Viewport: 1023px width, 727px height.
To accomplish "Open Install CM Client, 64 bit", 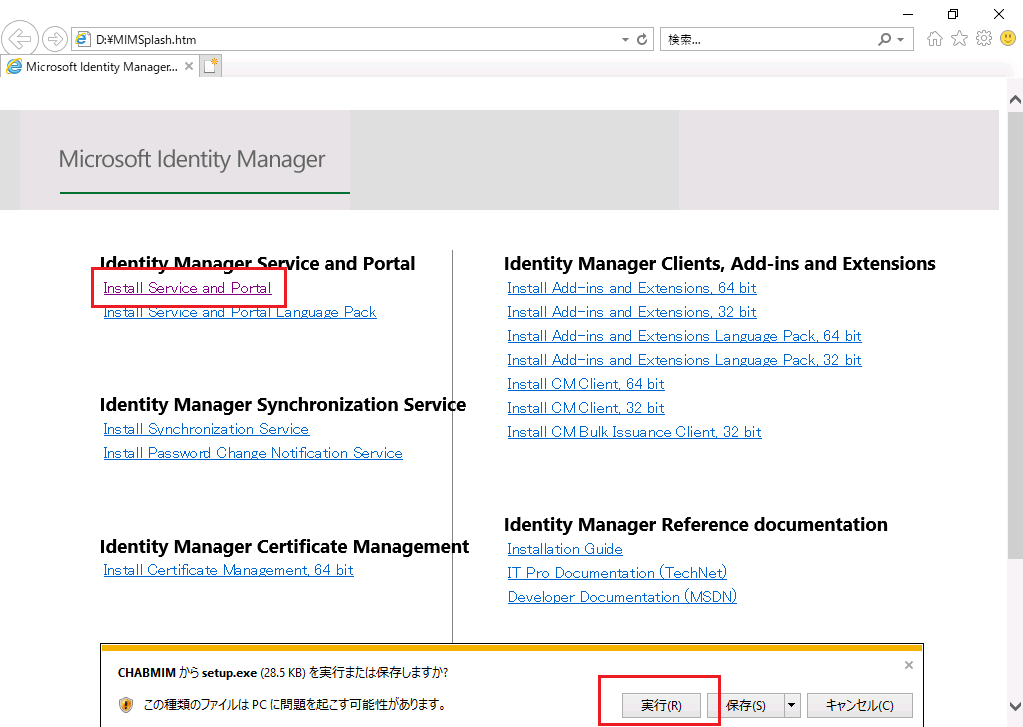I will click(586, 384).
